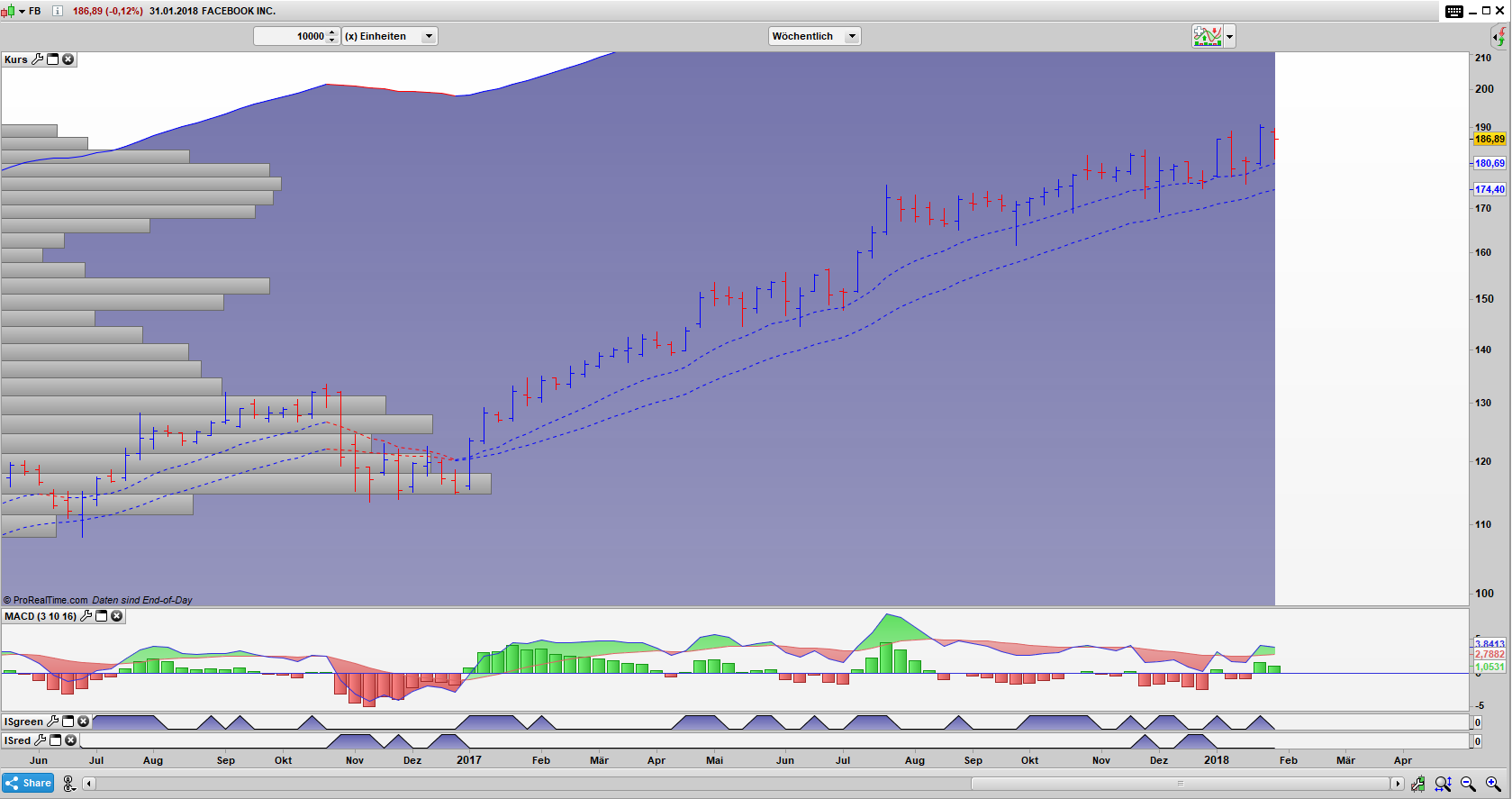The image size is (1512, 799).
Task: Expand the indicators icon dropdown arrow
Action: coord(1229,37)
